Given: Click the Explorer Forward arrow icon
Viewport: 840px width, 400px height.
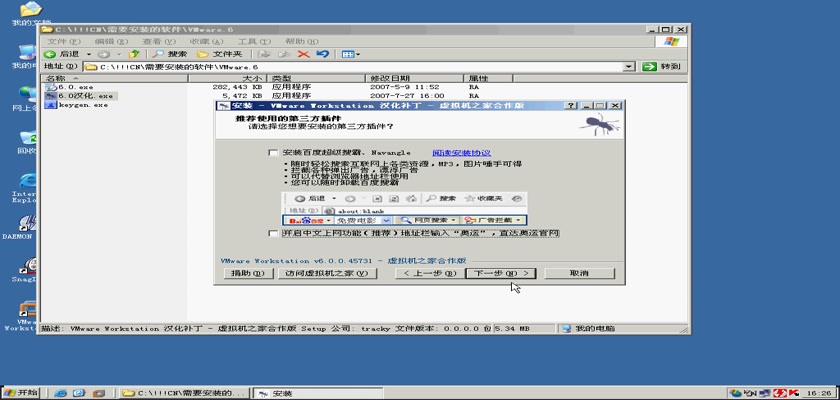Looking at the screenshot, I should coord(104,54).
